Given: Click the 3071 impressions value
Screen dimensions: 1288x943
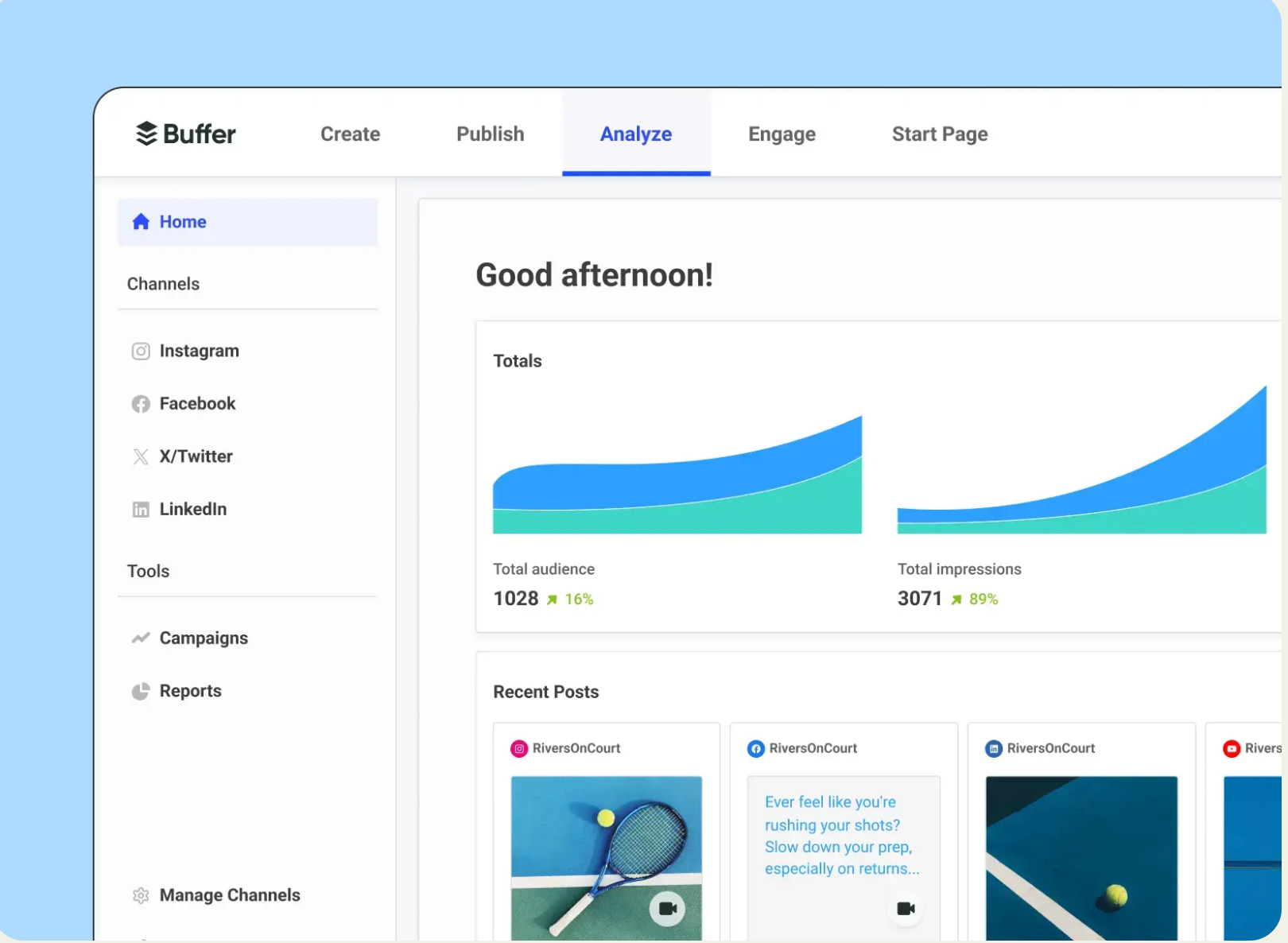Looking at the screenshot, I should (920, 598).
